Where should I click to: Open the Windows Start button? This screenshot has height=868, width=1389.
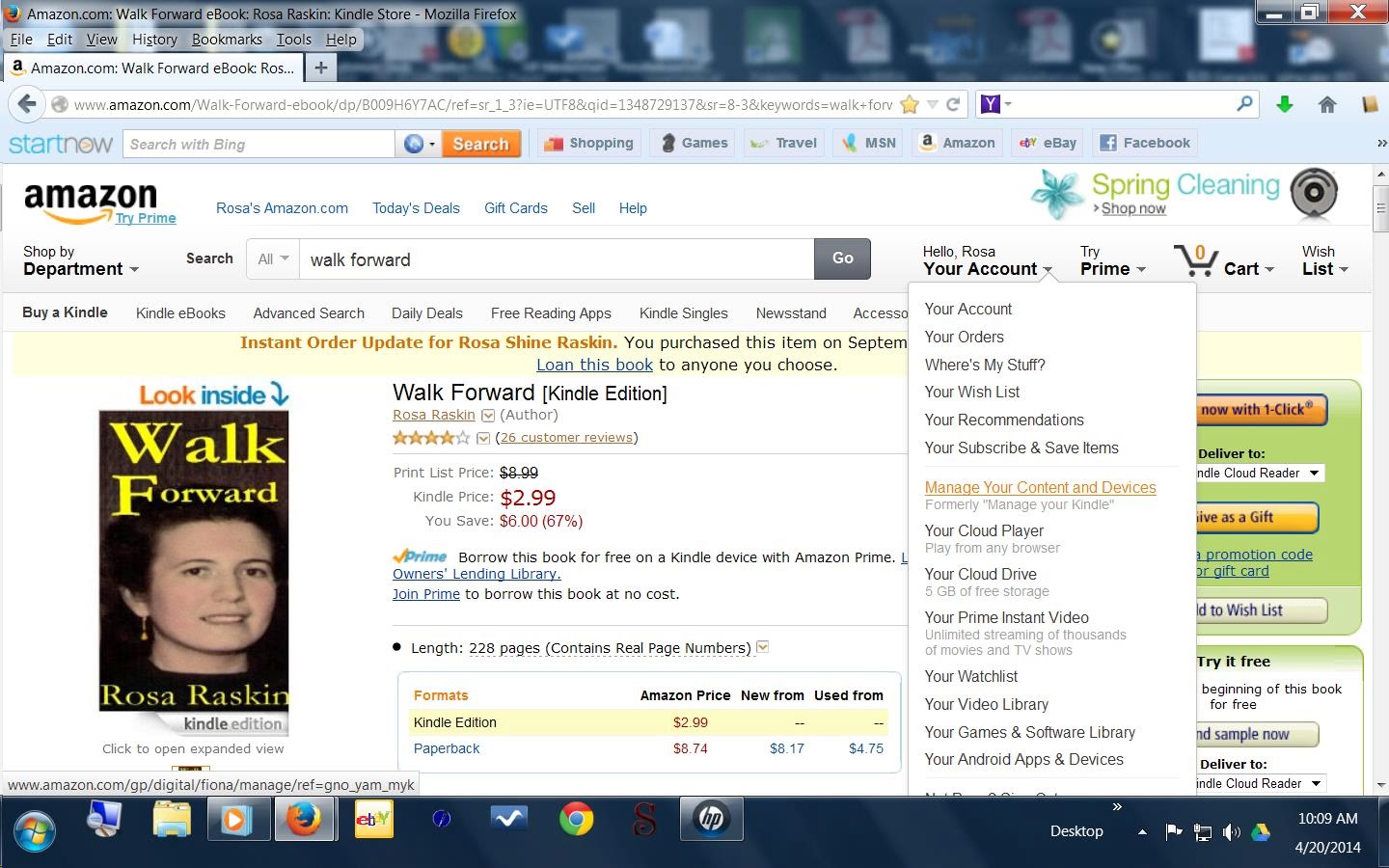point(34,829)
